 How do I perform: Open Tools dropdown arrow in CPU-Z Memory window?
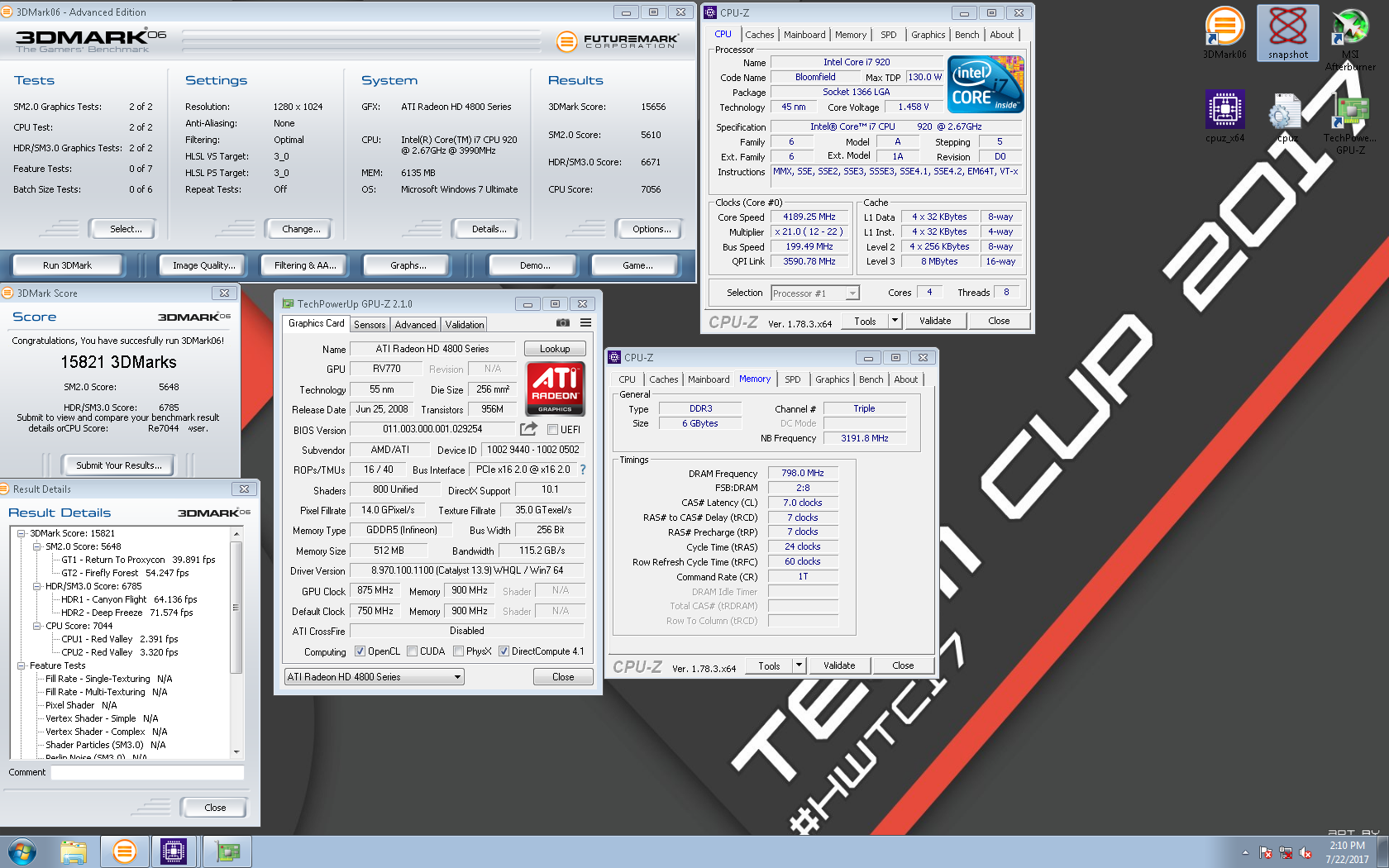tap(799, 665)
